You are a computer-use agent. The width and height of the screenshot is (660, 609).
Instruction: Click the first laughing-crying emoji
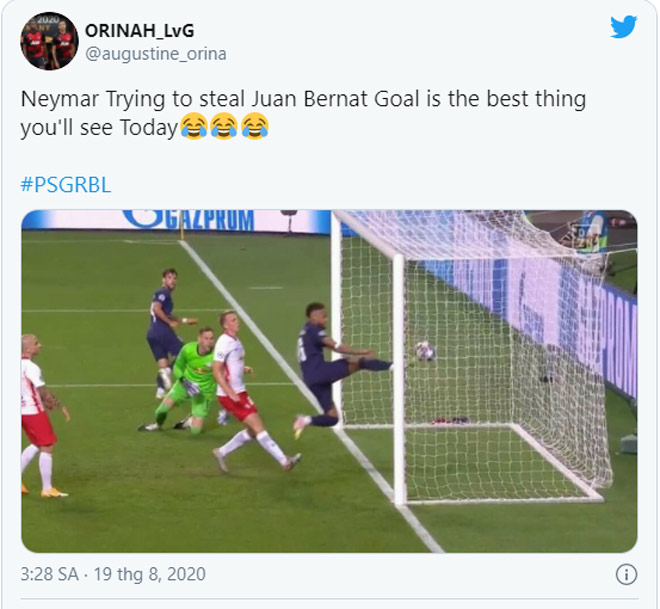(194, 126)
